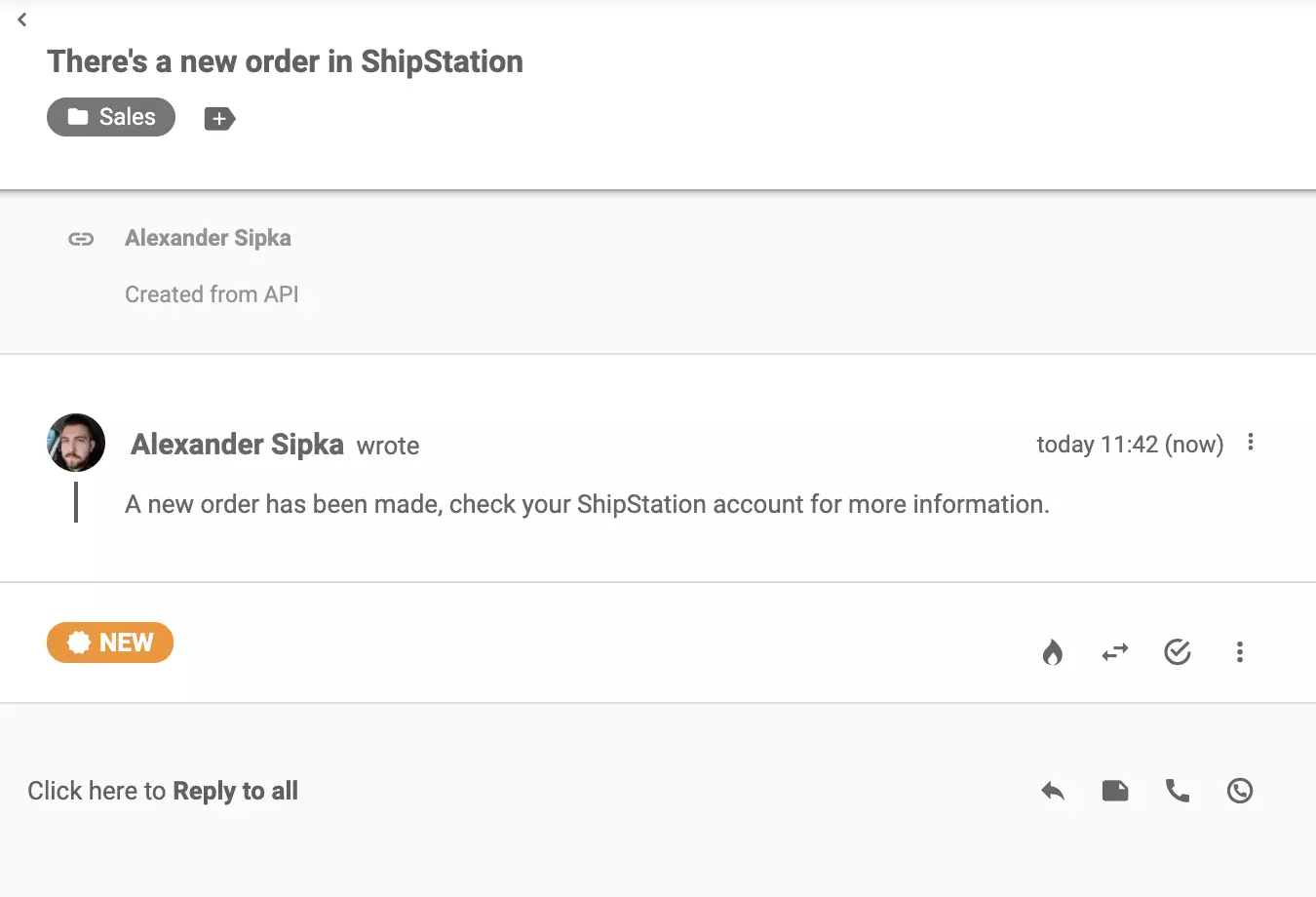Start a call using the phone icon
The image size is (1316, 897).
[x=1178, y=791]
